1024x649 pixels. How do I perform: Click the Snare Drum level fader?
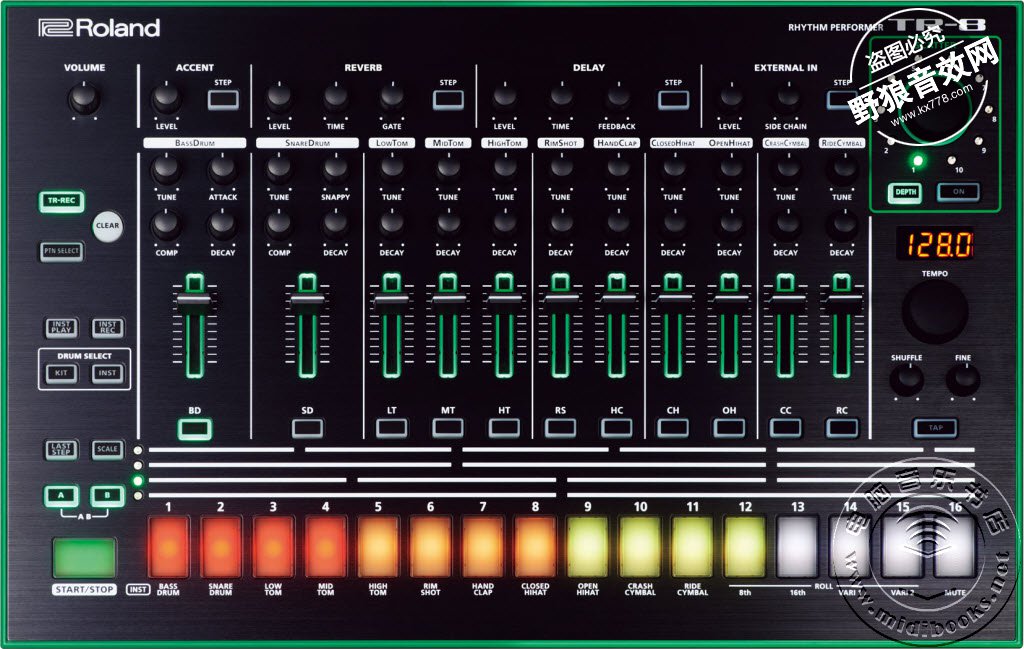click(307, 299)
